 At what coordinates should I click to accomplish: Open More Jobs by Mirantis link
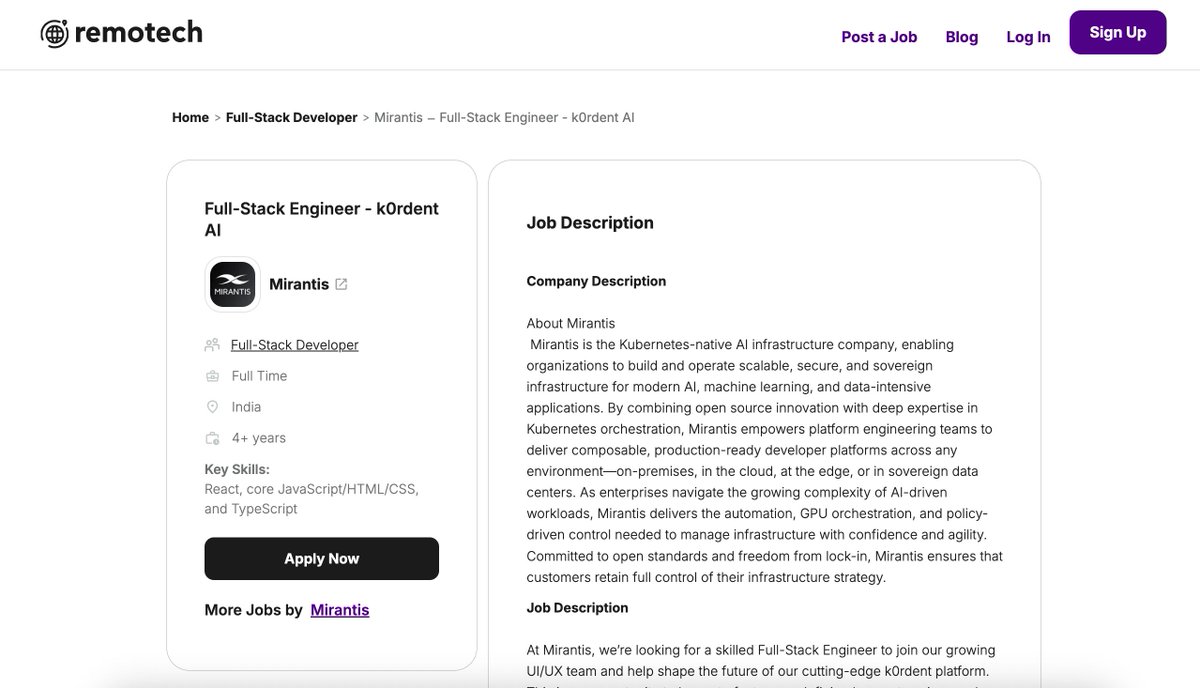point(340,610)
